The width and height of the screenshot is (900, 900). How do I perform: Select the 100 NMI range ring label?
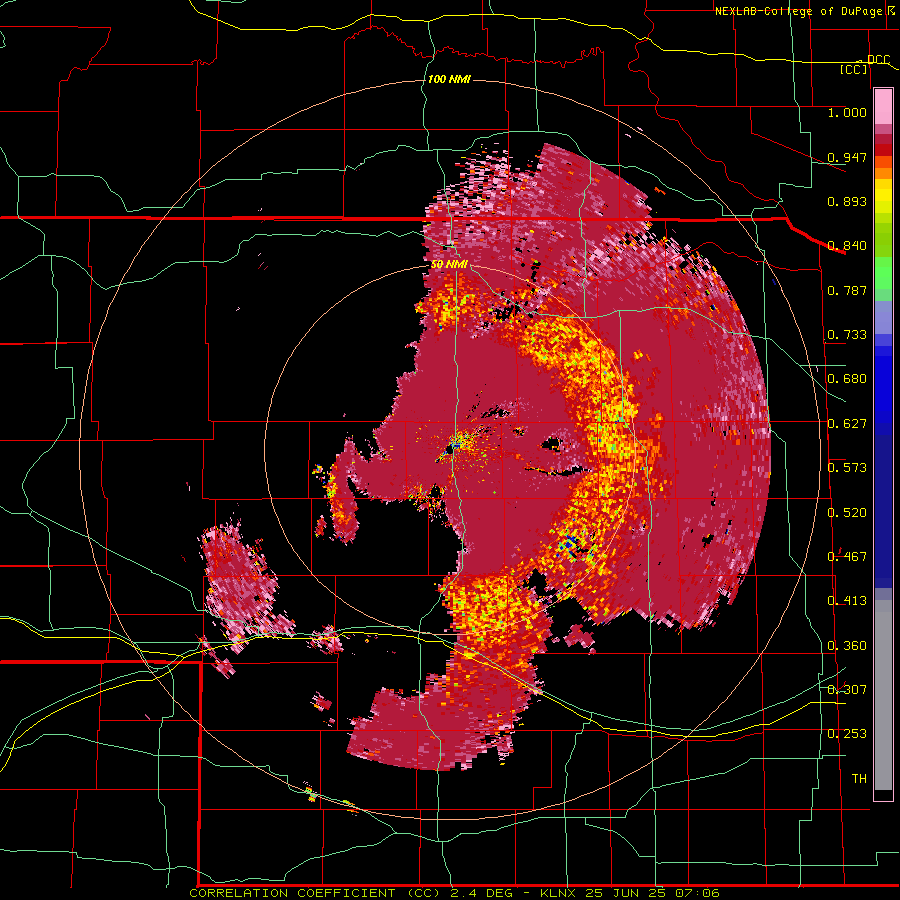coord(449,79)
